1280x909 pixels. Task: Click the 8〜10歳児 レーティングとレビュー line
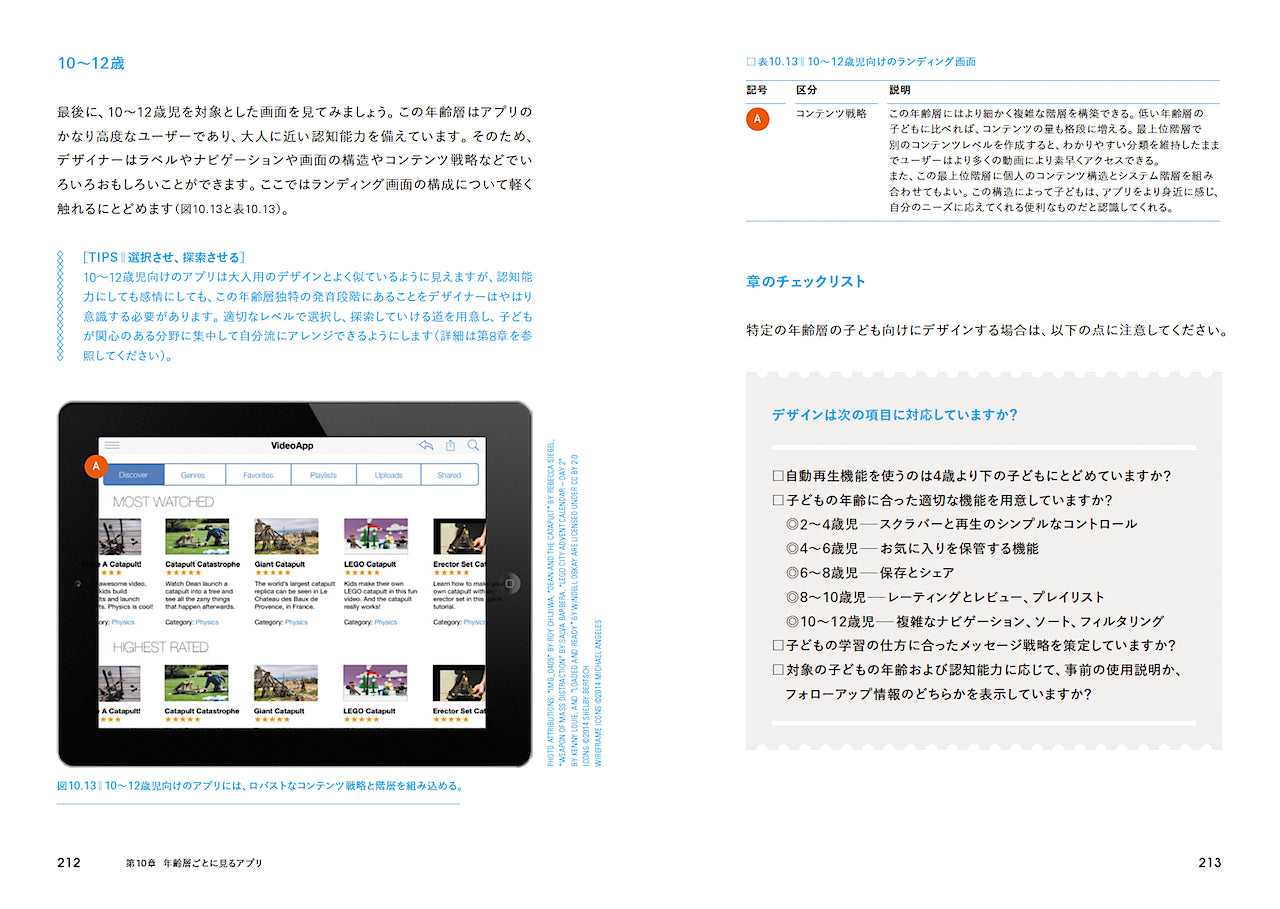coord(945,597)
